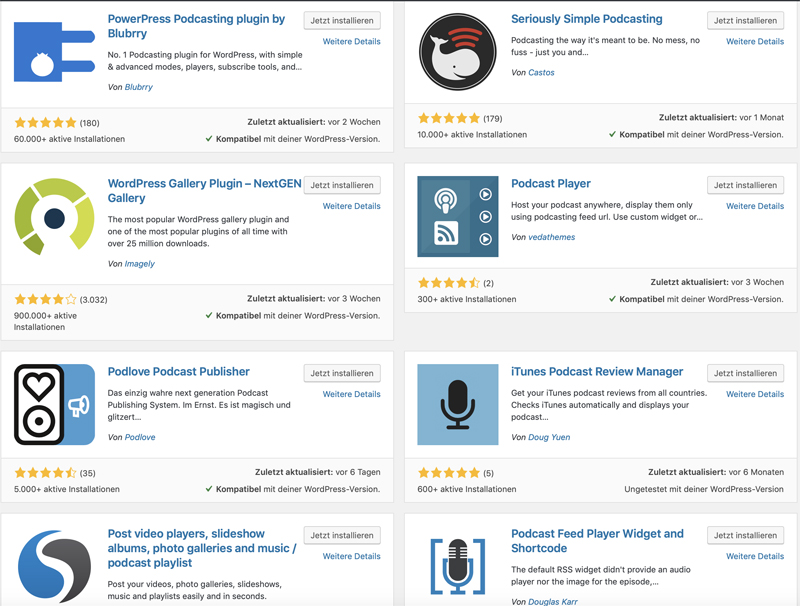This screenshot has height=606, width=800.
Task: Open the Podcast Feed Player Widget title
Action: tap(597, 541)
